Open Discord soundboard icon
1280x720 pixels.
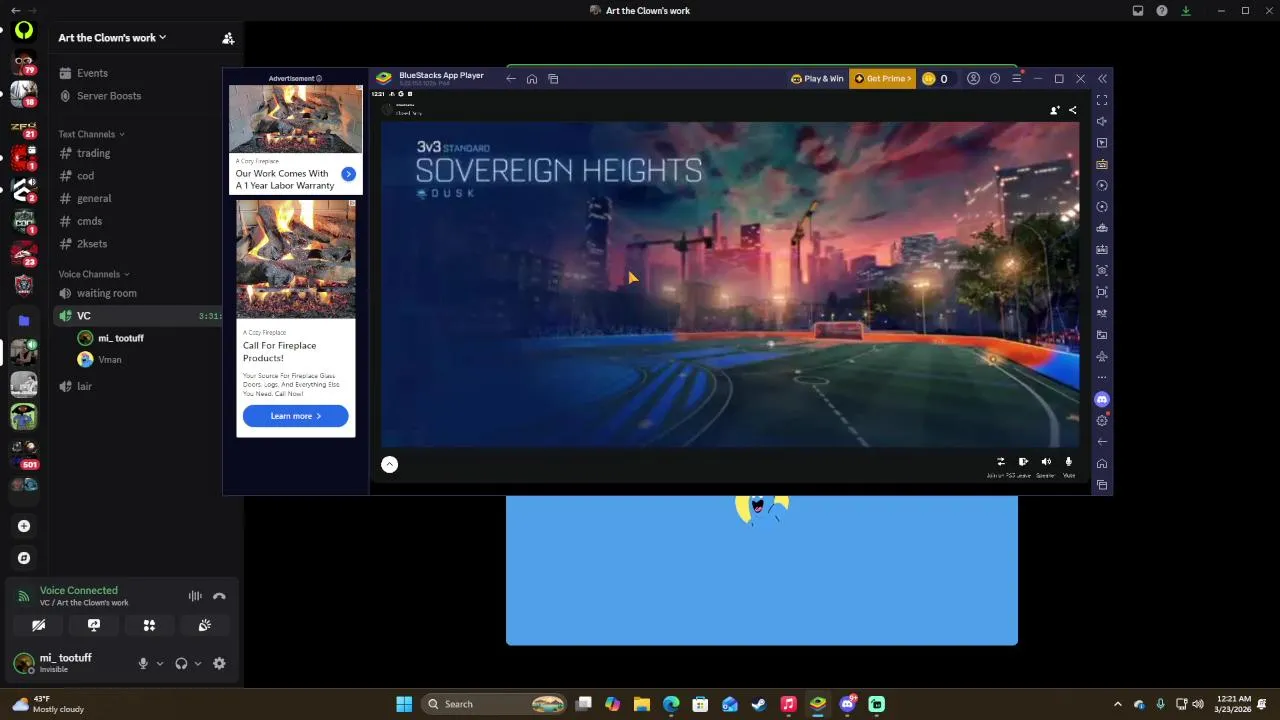click(x=204, y=625)
